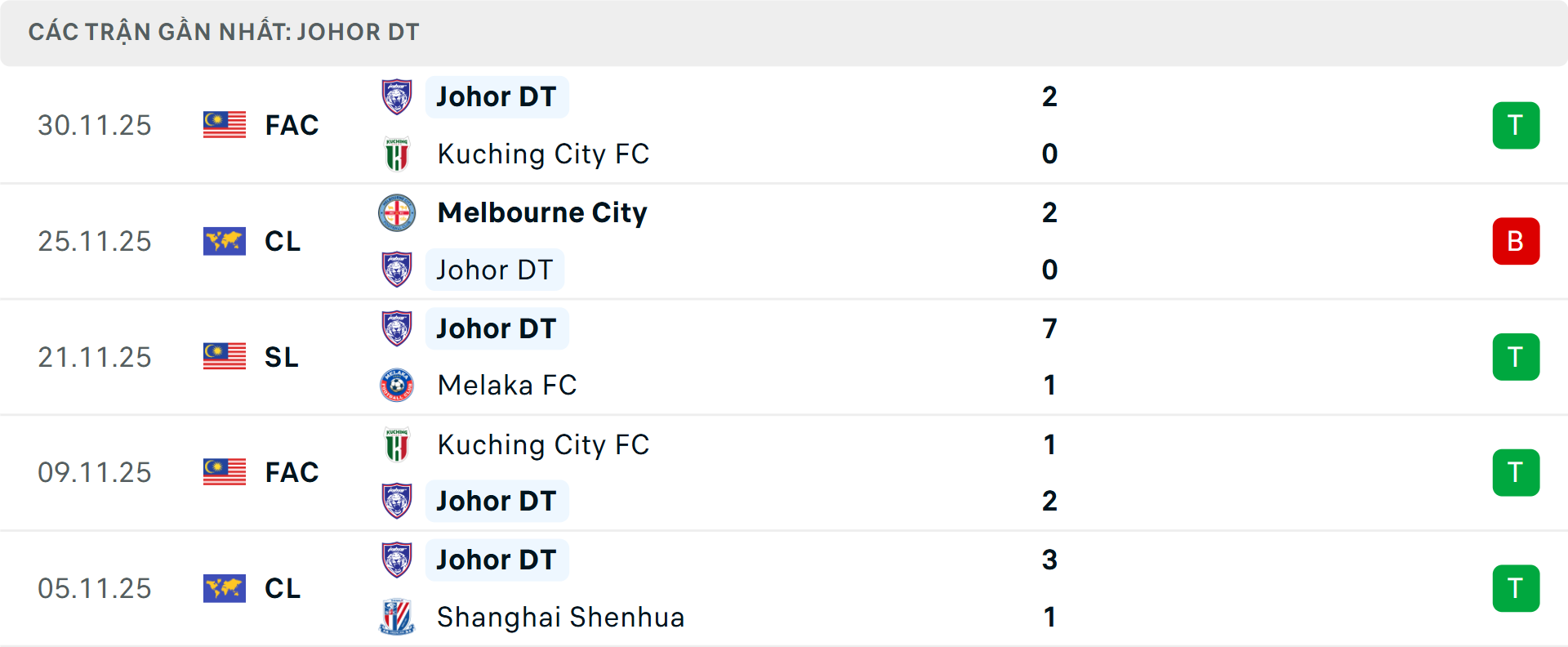Click the Malaysia flag beside SL
Screen dimensions: 1568x647
[224, 357]
